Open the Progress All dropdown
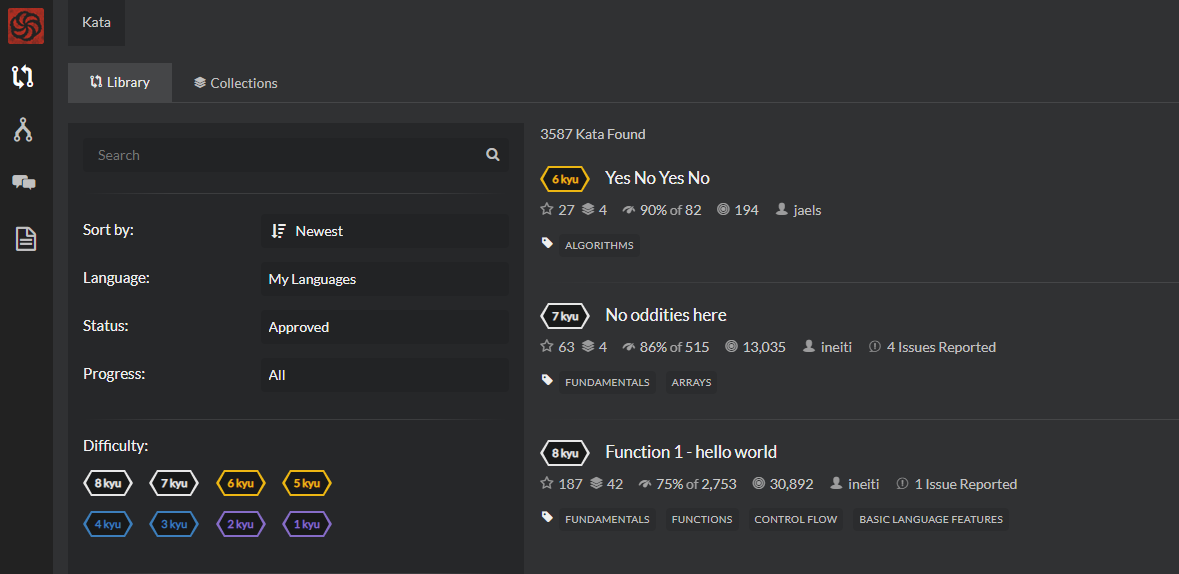This screenshot has width=1179, height=574. point(384,375)
